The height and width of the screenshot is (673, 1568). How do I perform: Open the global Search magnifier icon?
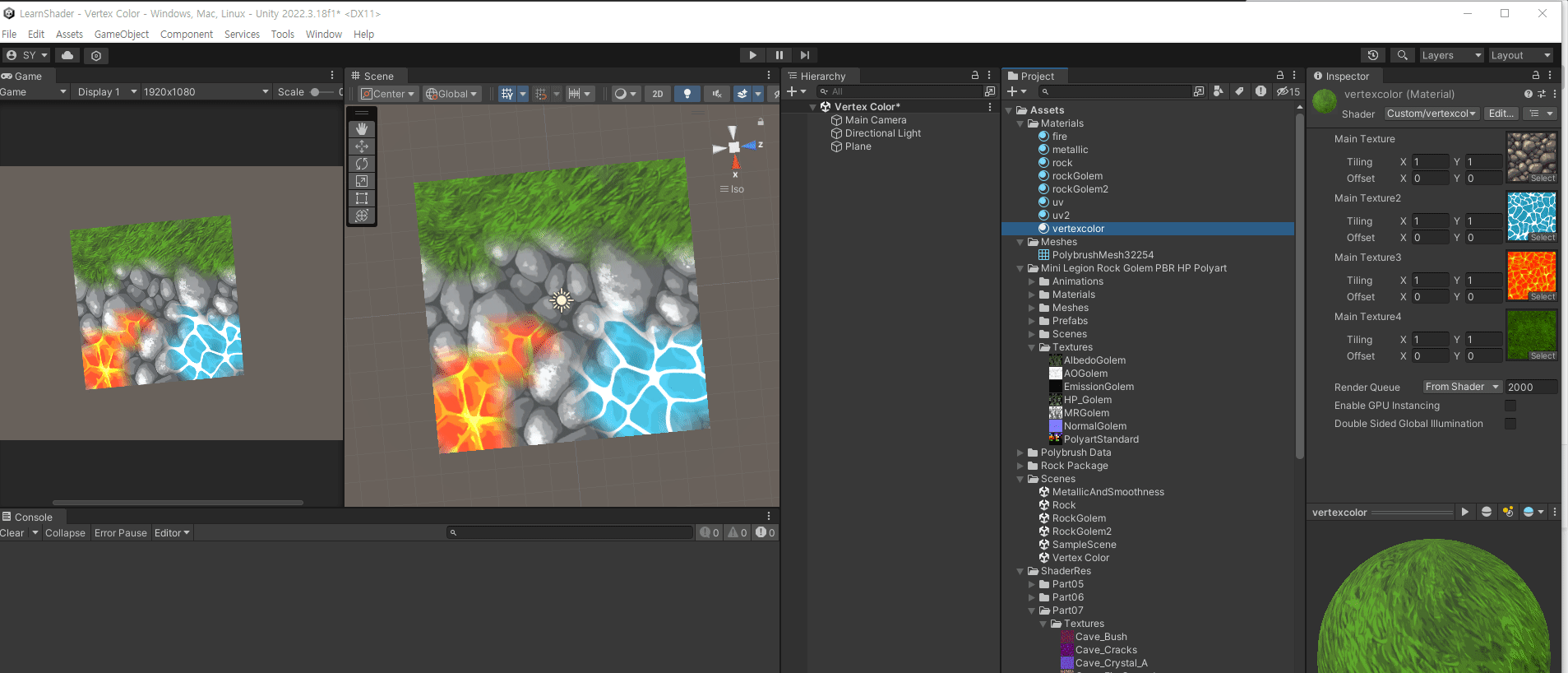pos(1402,55)
